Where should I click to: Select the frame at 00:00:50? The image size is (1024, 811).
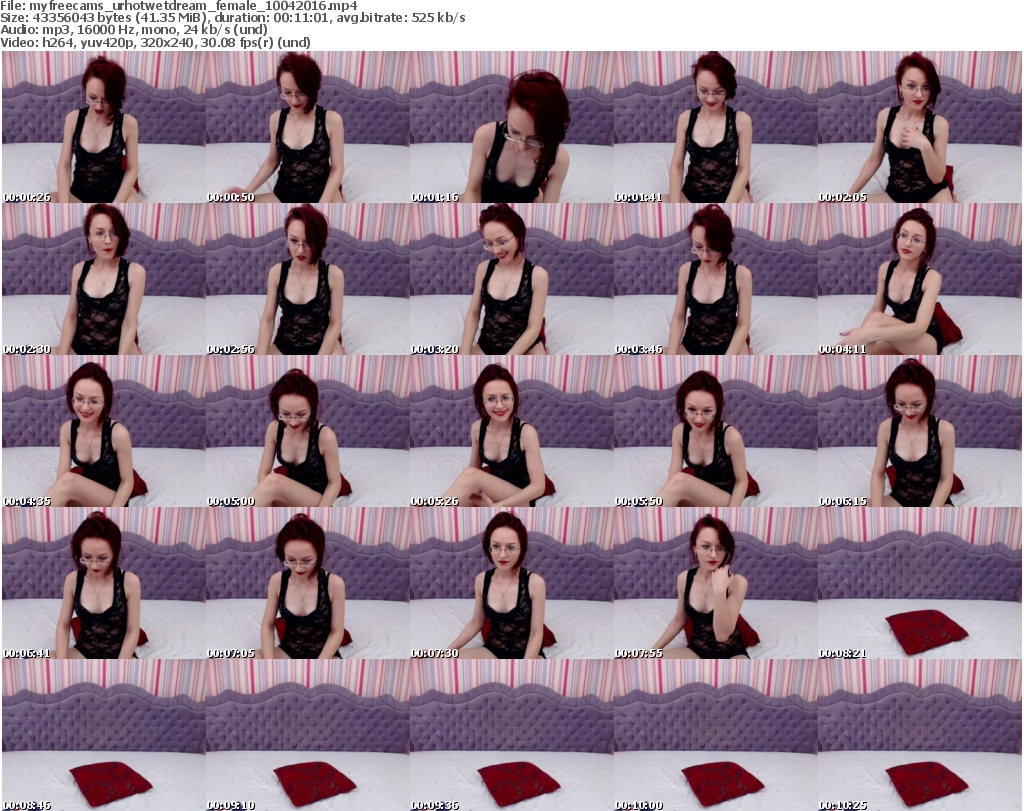[x=307, y=127]
